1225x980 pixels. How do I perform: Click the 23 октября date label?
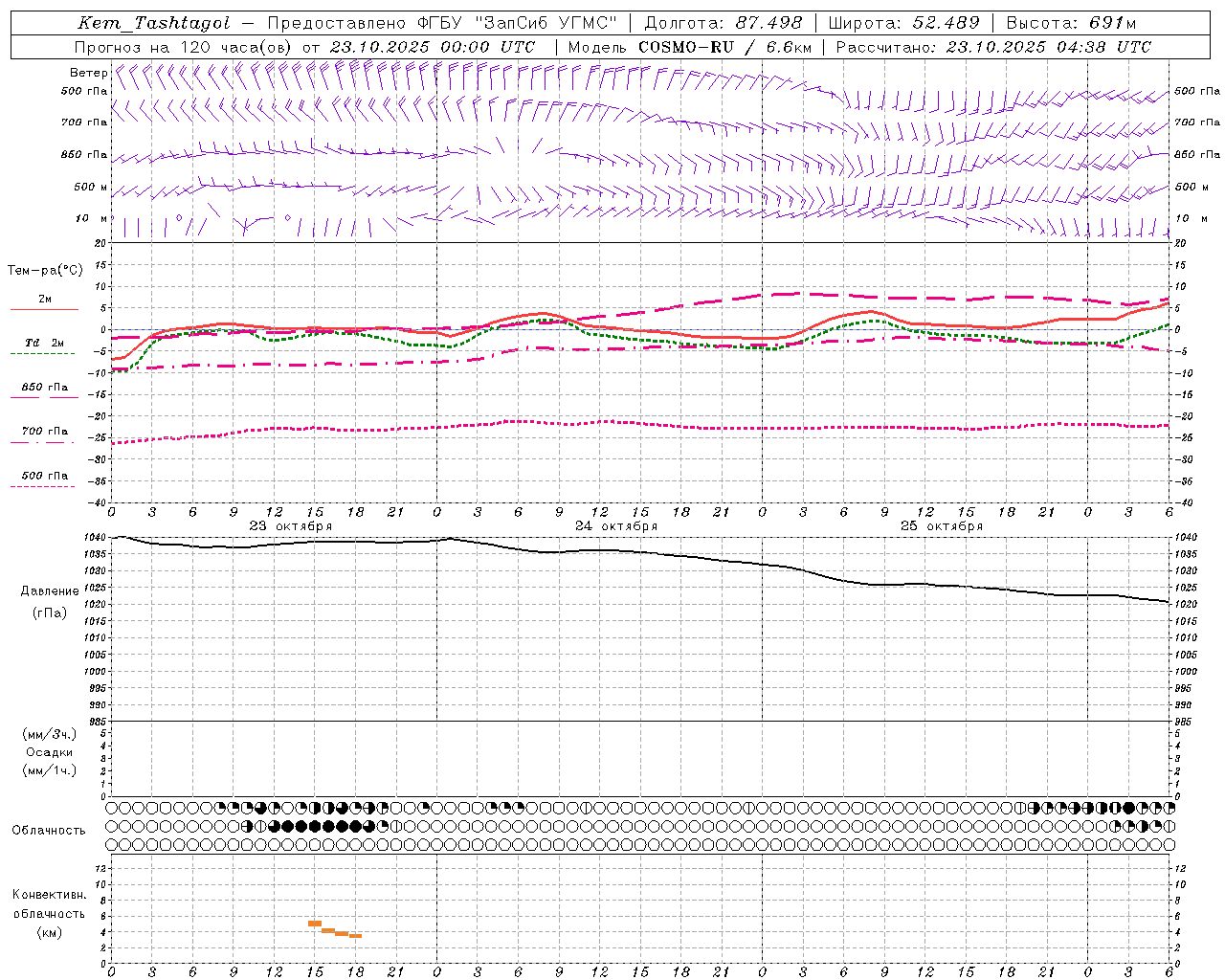(x=291, y=526)
